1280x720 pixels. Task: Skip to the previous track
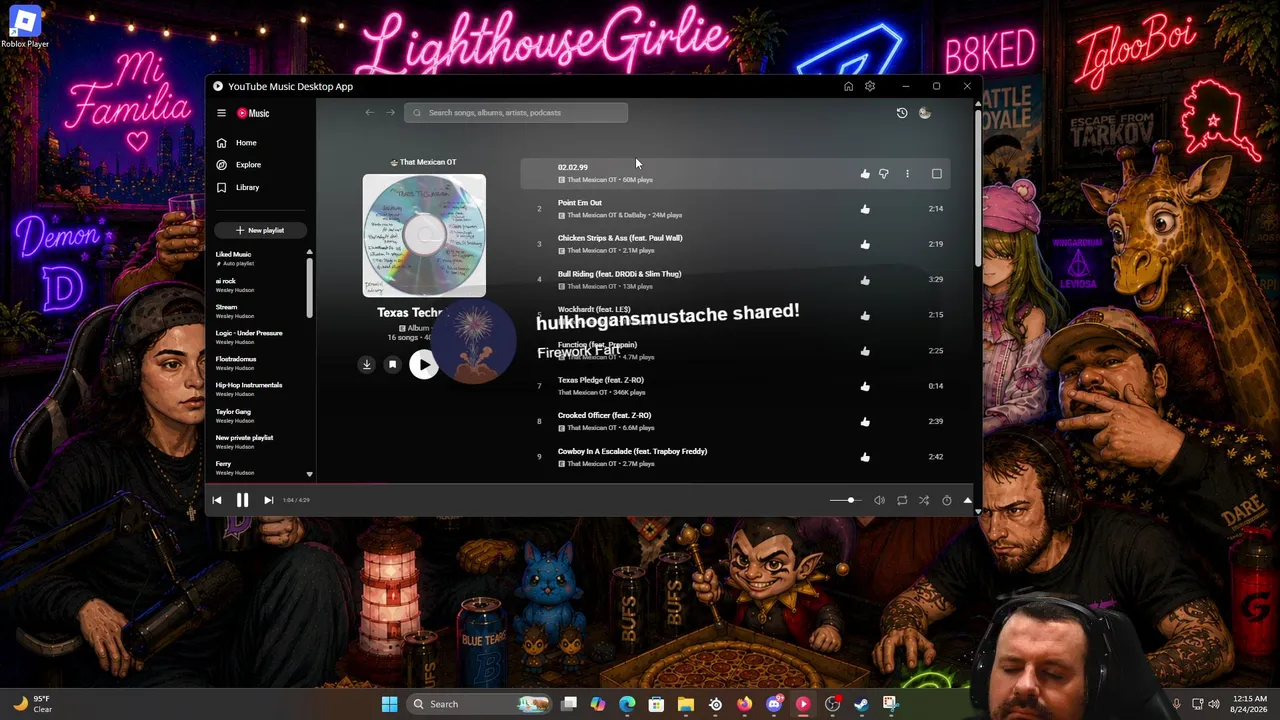pos(217,500)
